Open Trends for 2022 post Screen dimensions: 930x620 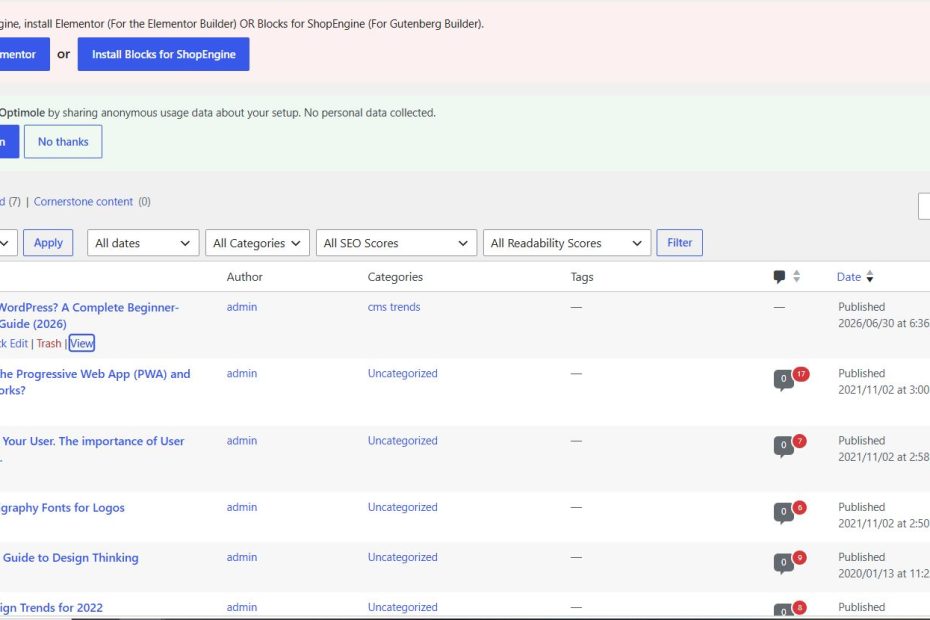coord(52,608)
